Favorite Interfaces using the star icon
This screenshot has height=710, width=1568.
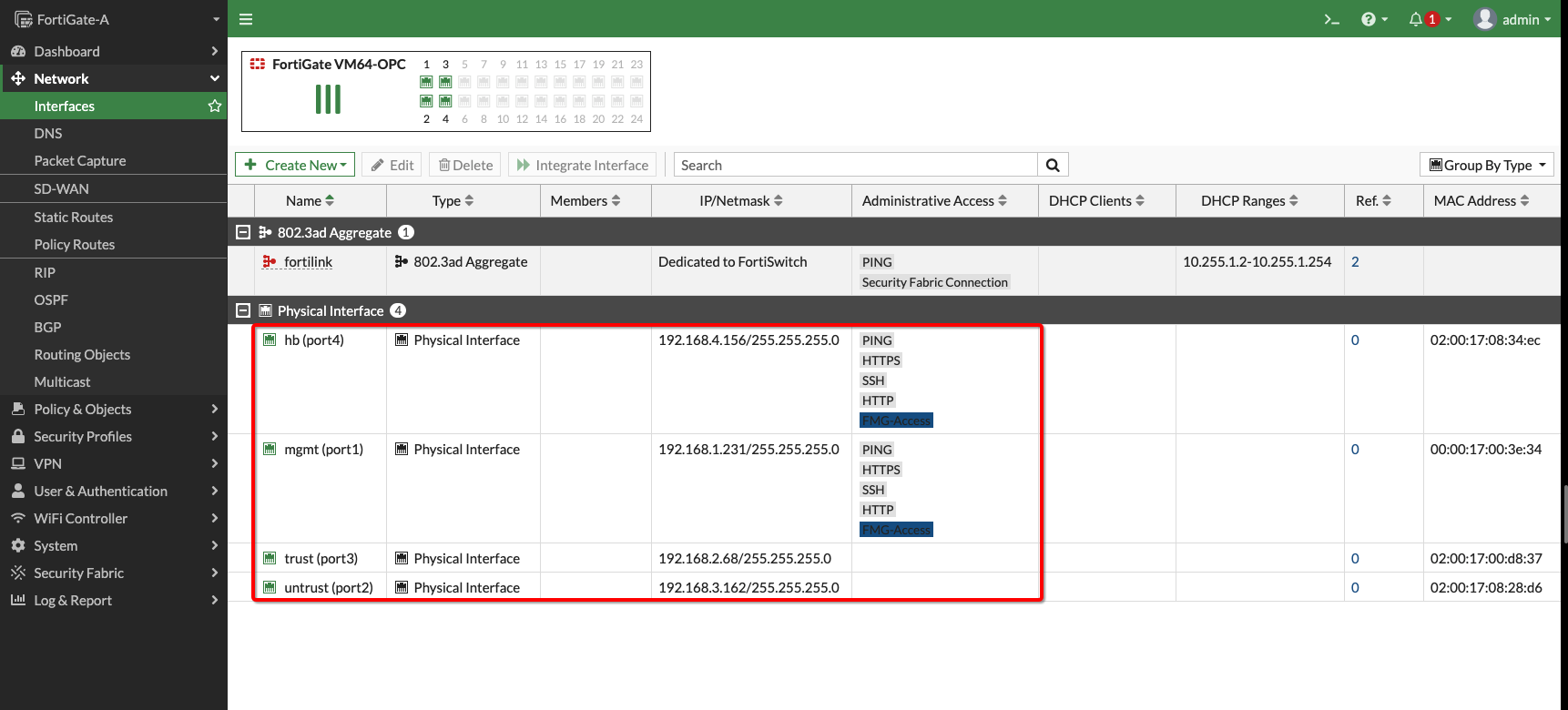(215, 106)
